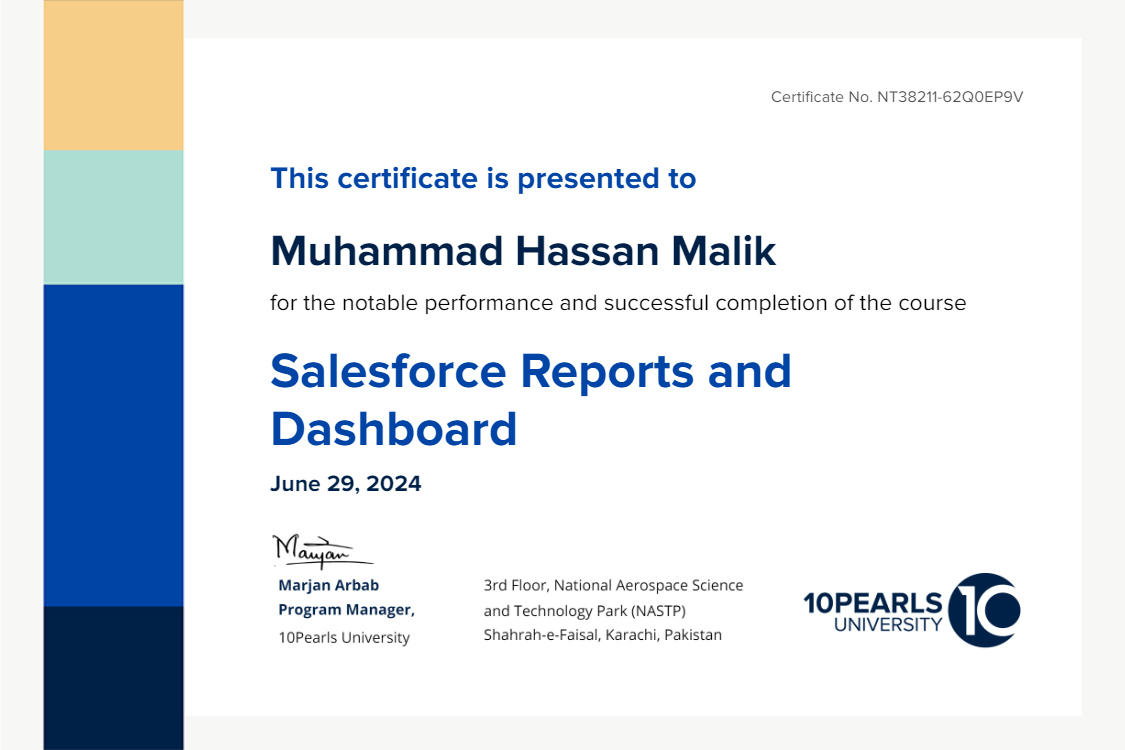Select the dark navy color block

click(113, 677)
